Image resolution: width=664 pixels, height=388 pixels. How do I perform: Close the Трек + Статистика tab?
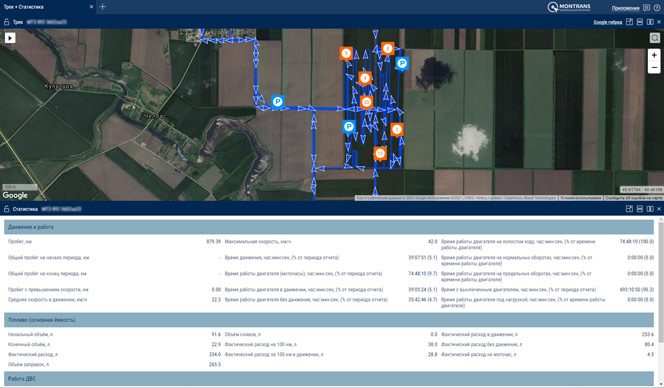click(91, 7)
